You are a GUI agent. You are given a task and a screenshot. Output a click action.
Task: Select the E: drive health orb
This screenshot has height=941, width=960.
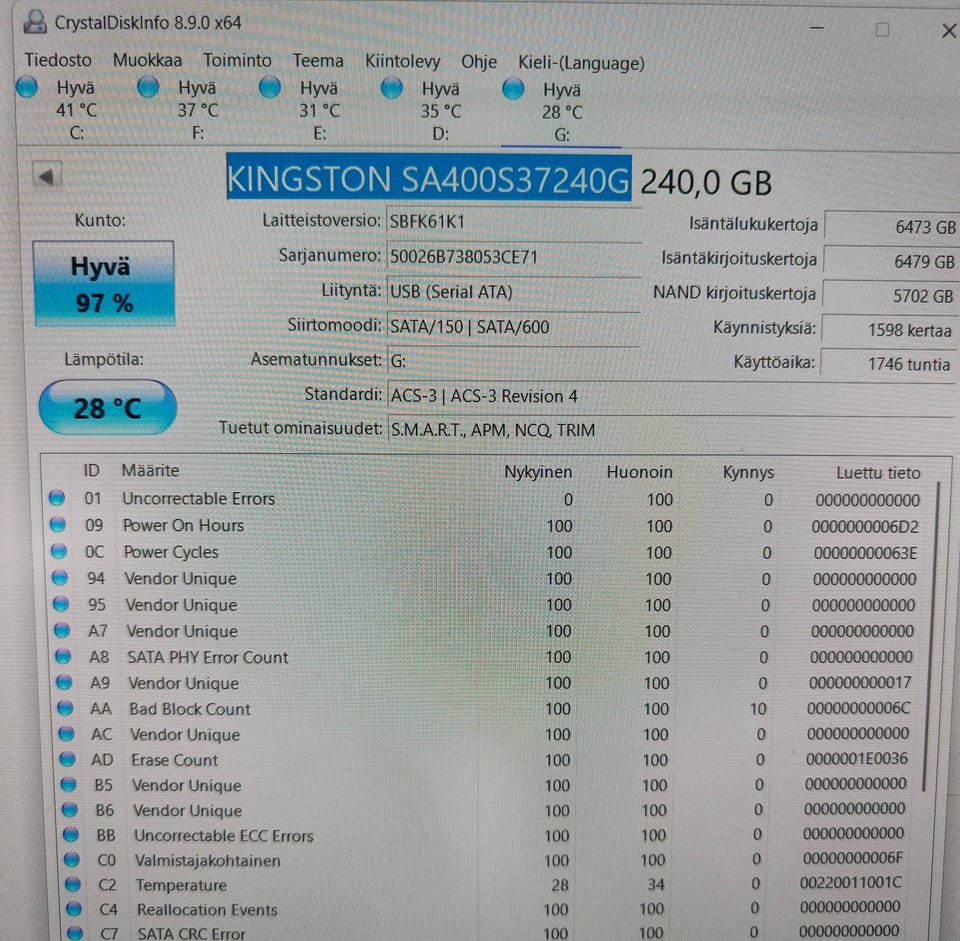[270, 88]
